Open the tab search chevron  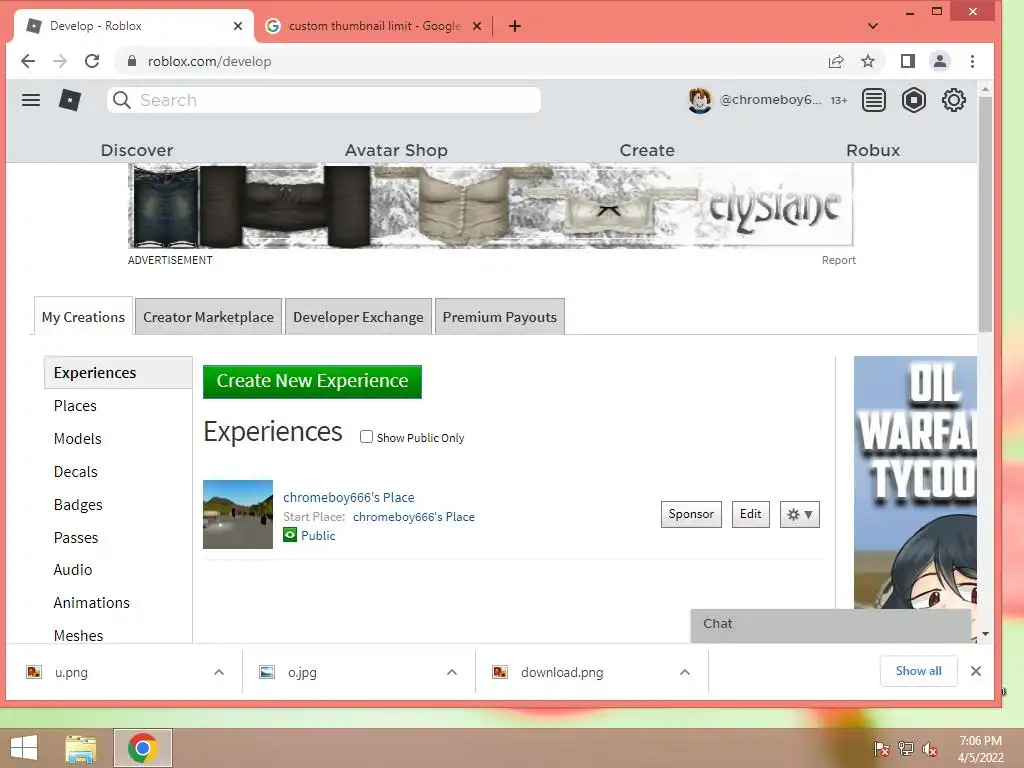tap(872, 26)
